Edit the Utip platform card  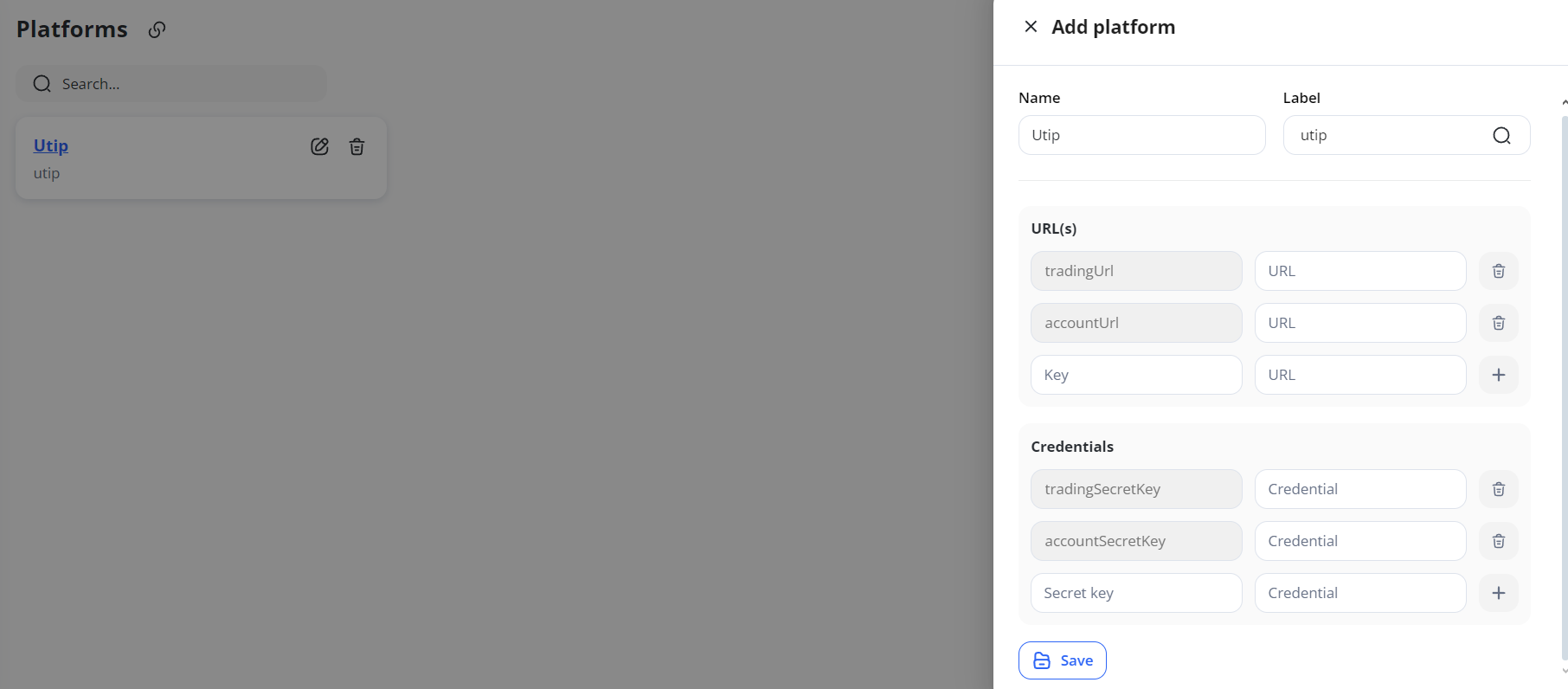click(319, 146)
